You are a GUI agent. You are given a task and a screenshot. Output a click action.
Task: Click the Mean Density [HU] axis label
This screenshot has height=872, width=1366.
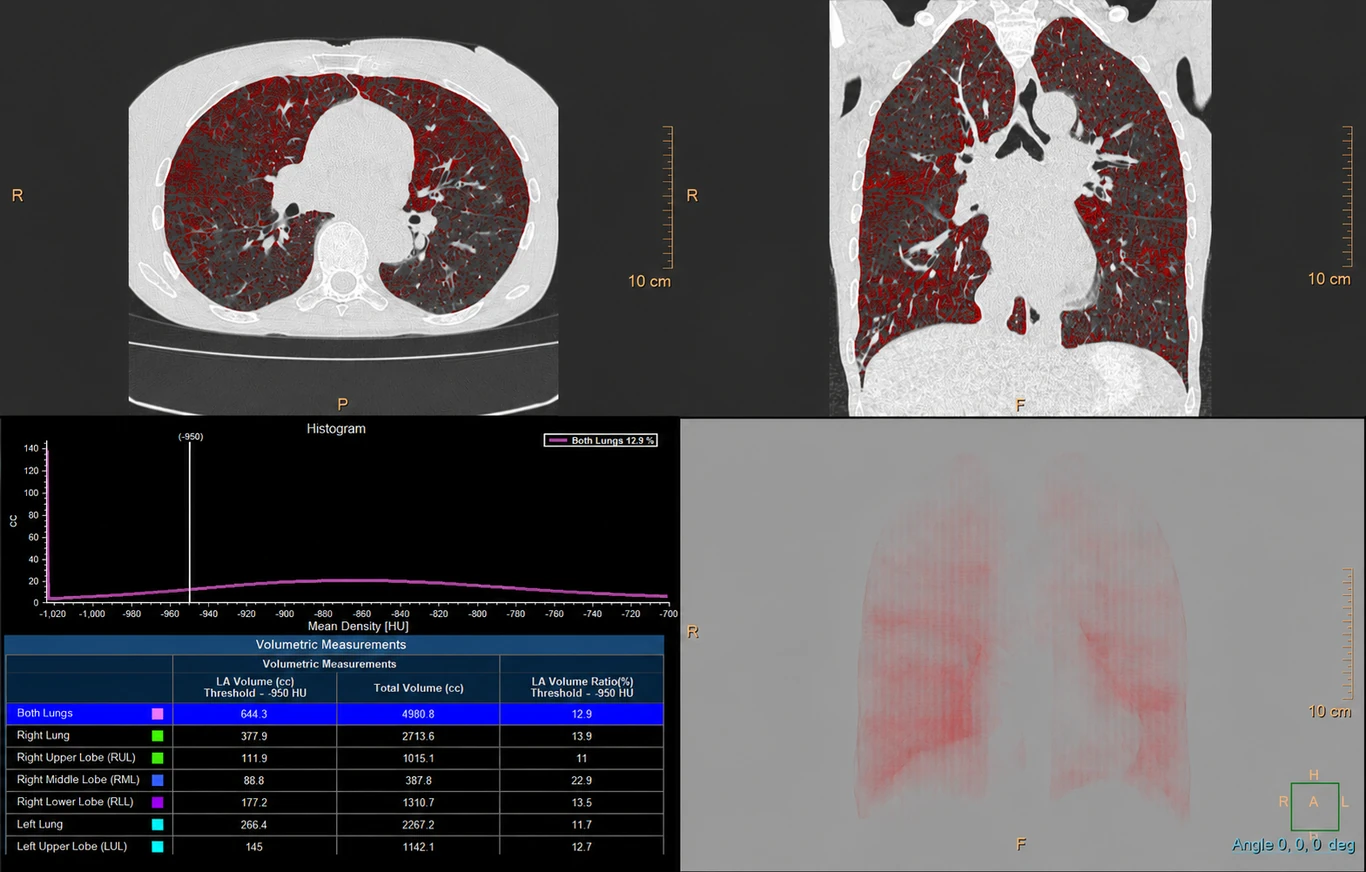358,626
